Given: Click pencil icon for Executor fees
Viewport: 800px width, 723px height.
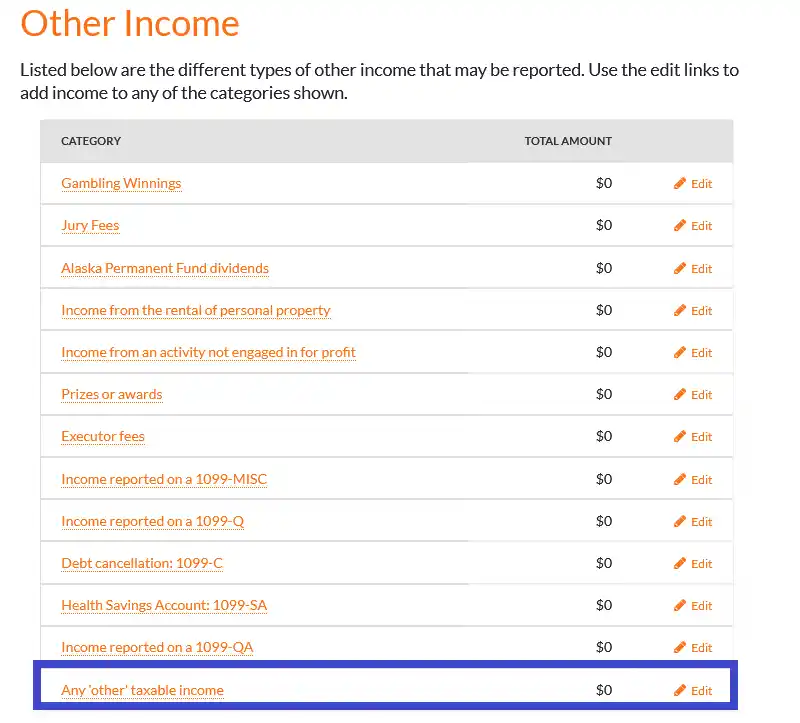Looking at the screenshot, I should 680,436.
